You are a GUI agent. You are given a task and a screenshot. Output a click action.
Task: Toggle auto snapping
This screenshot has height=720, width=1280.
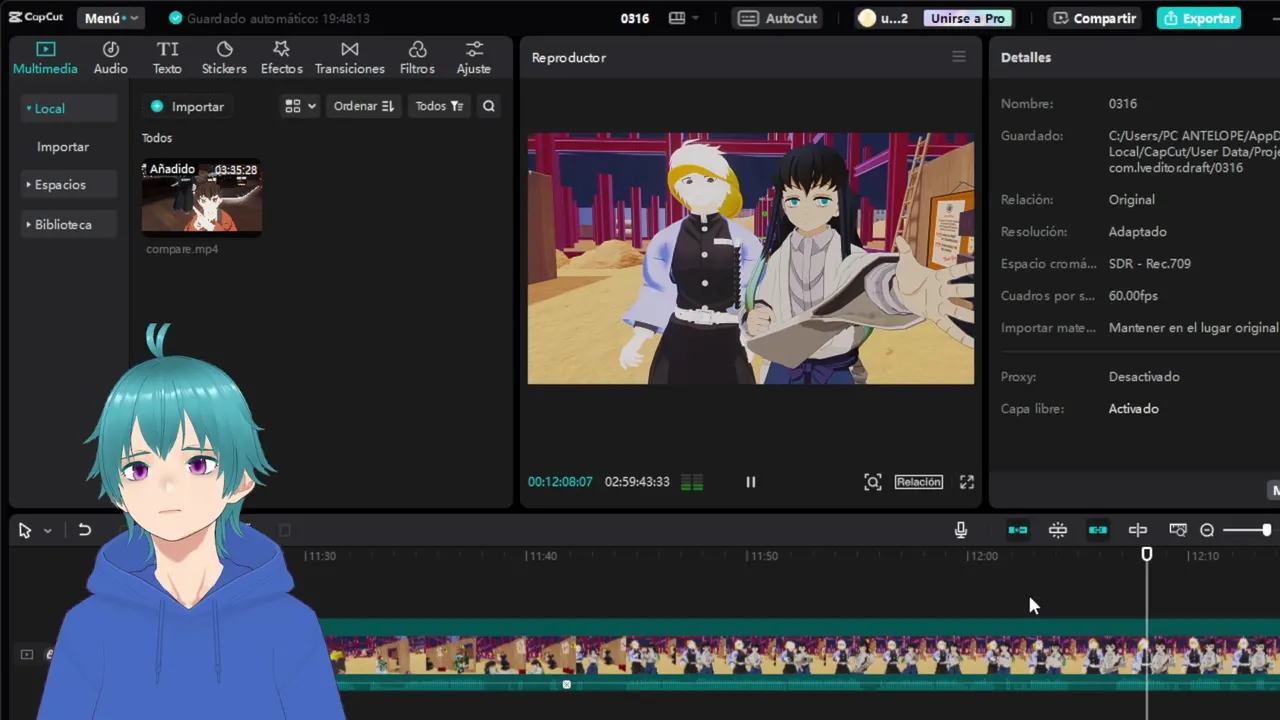[1058, 530]
